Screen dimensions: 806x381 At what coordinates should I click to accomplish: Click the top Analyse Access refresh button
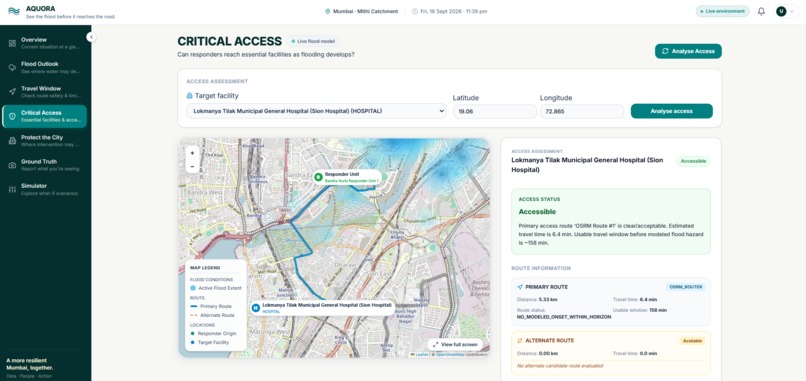click(x=688, y=51)
